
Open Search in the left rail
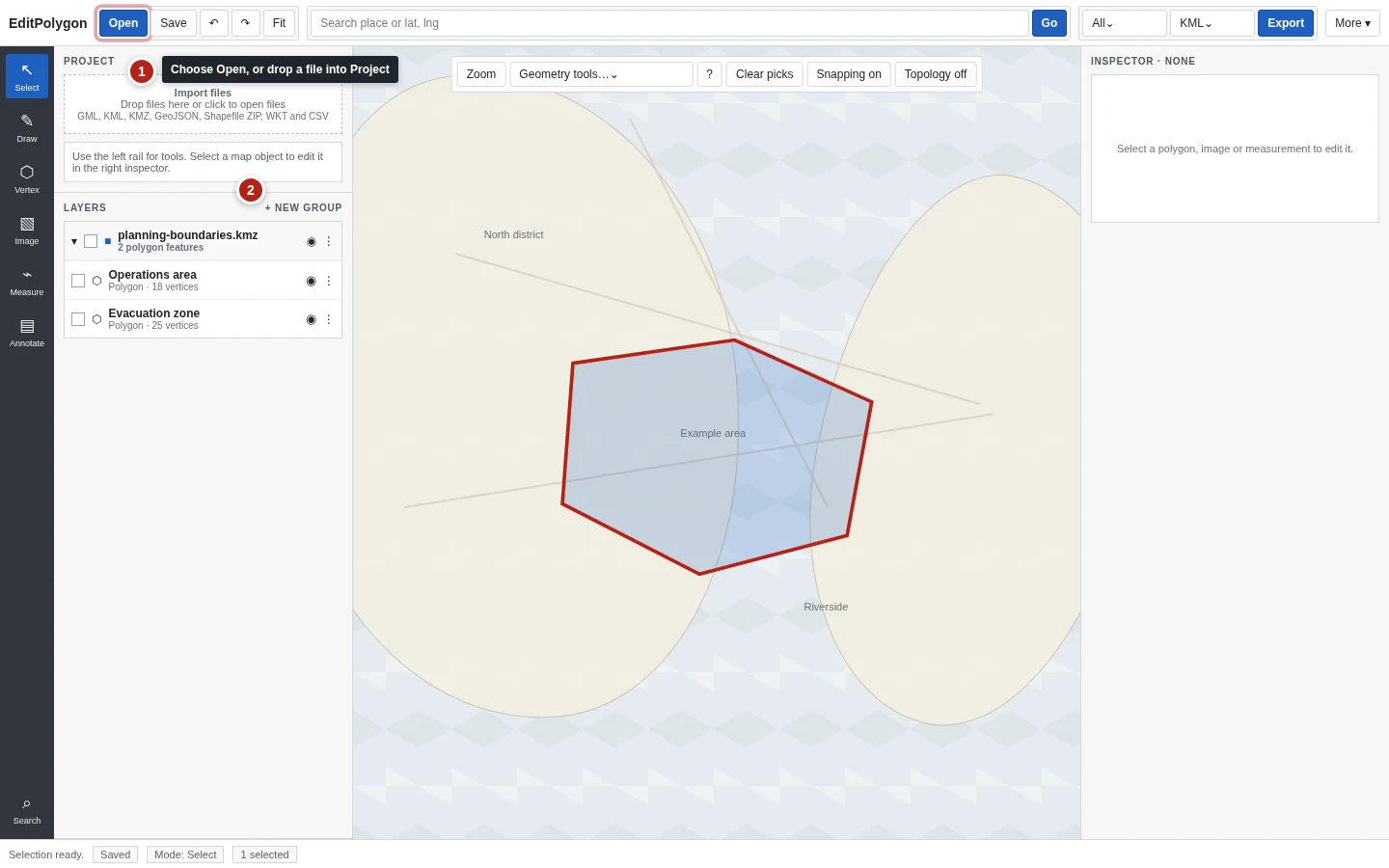(27, 810)
